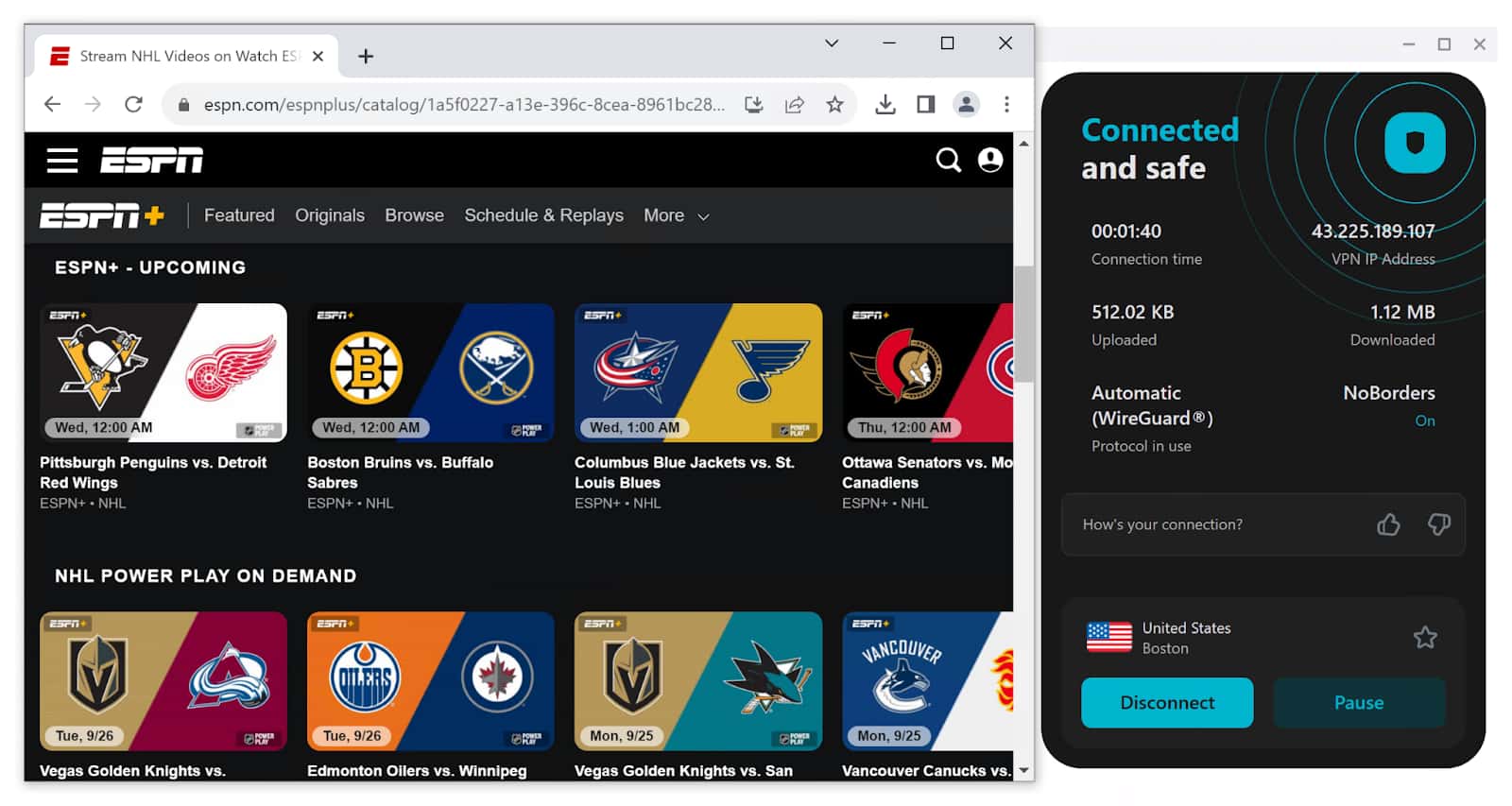Open the Browse tab
This screenshot has width=1512, height=806.
414,215
